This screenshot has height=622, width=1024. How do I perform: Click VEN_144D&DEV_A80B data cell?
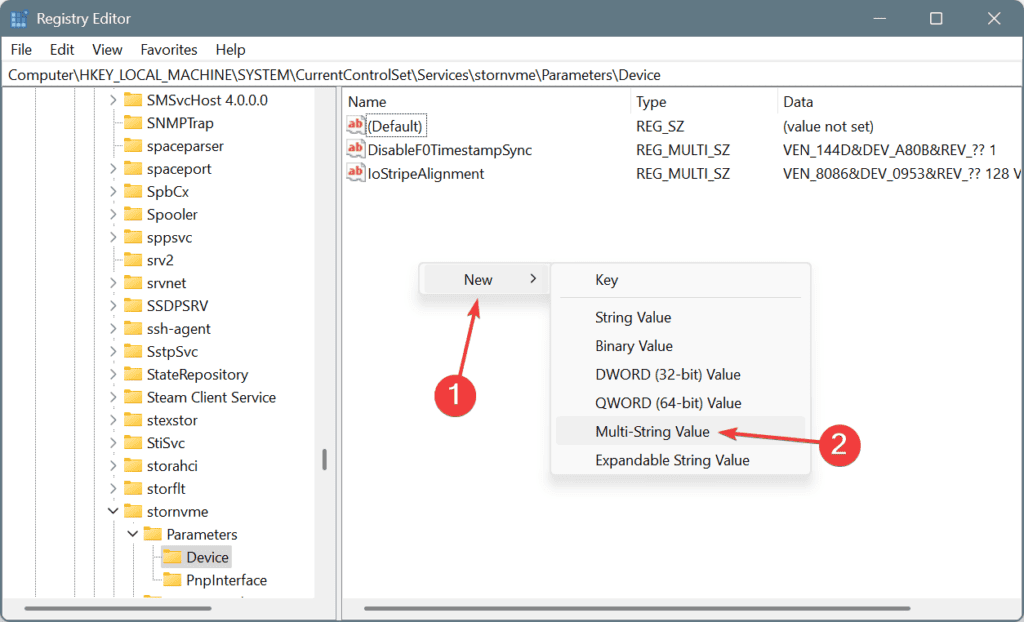[889, 150]
